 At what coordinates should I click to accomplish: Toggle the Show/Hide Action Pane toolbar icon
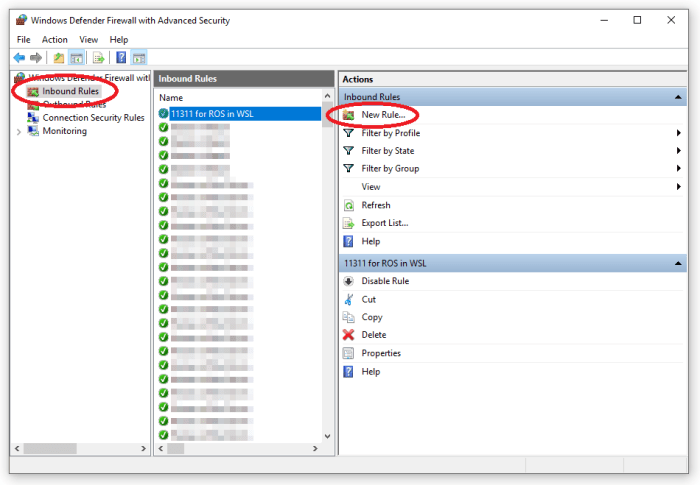139,58
